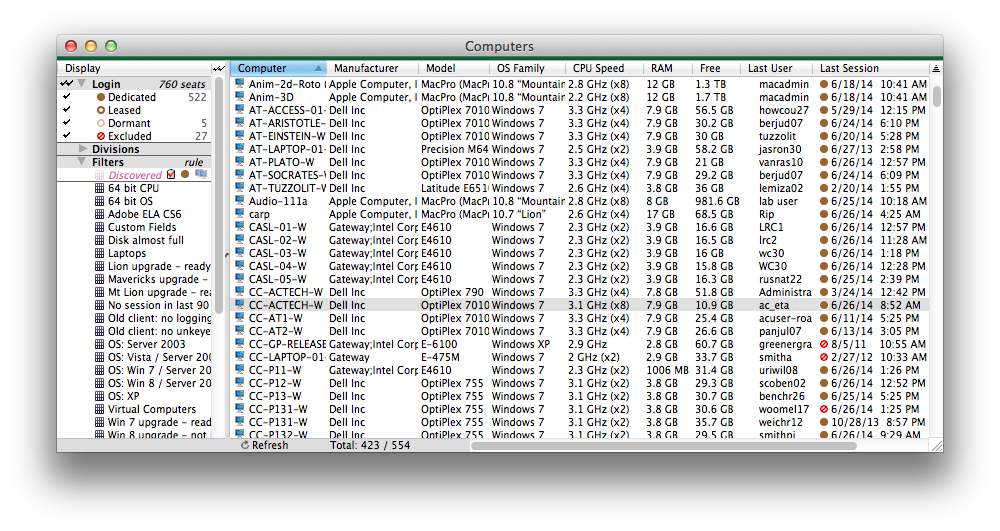This screenshot has width=1000, height=531.
Task: Click the computer icon for CC-AT1-W
Action: pyautogui.click(x=240, y=317)
